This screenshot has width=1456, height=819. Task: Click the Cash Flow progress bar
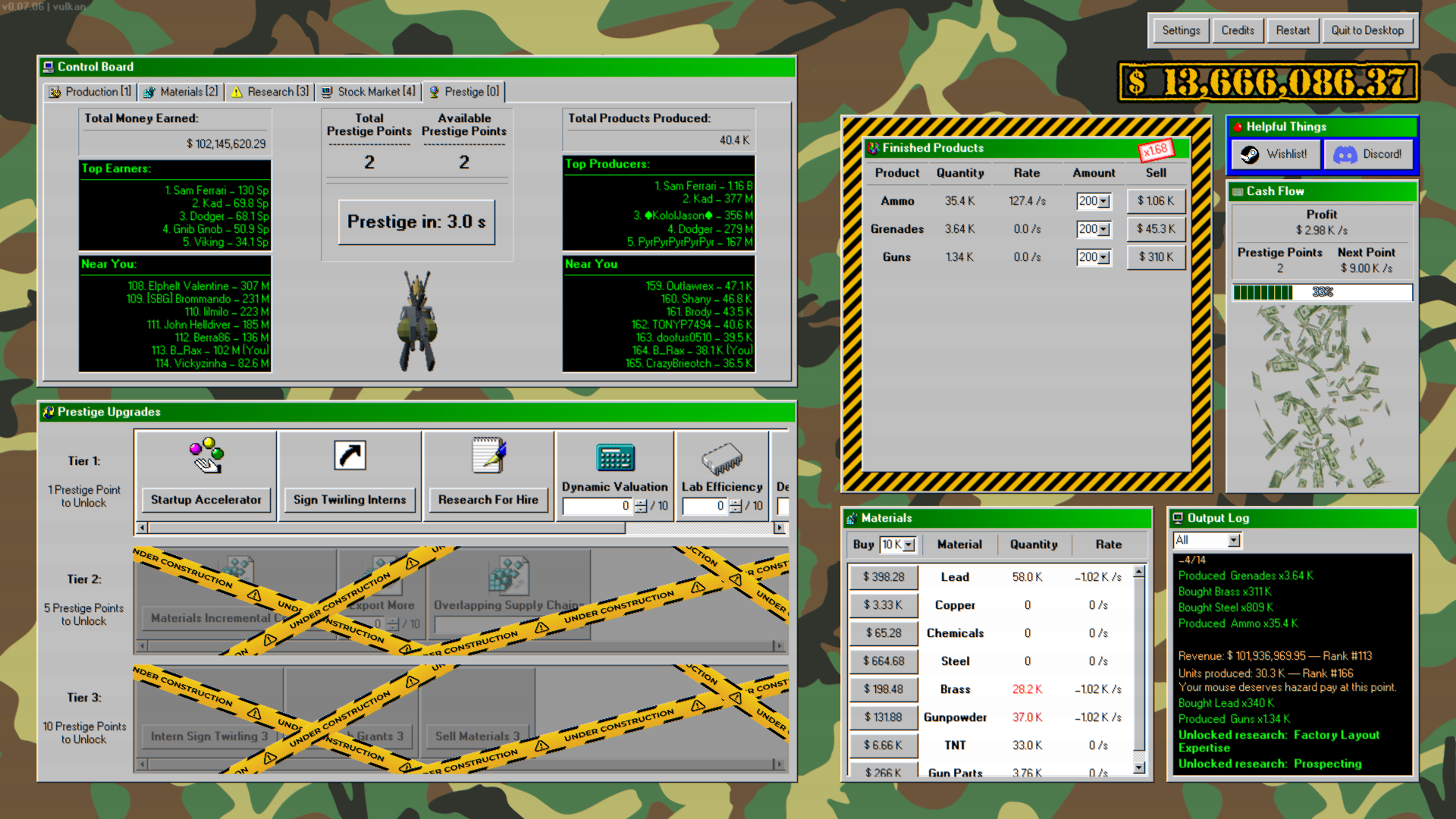click(1322, 292)
